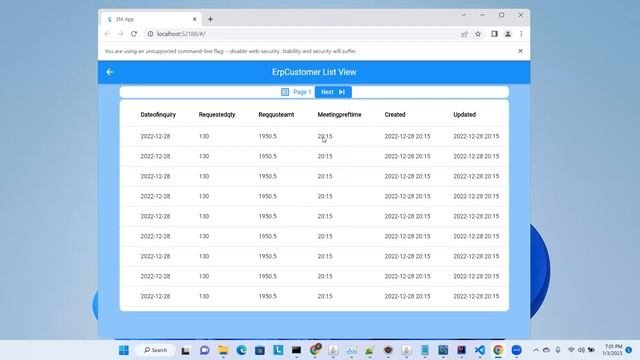Viewport: 640px width, 360px height.
Task: Open Windows Start menu
Action: (x=124, y=350)
